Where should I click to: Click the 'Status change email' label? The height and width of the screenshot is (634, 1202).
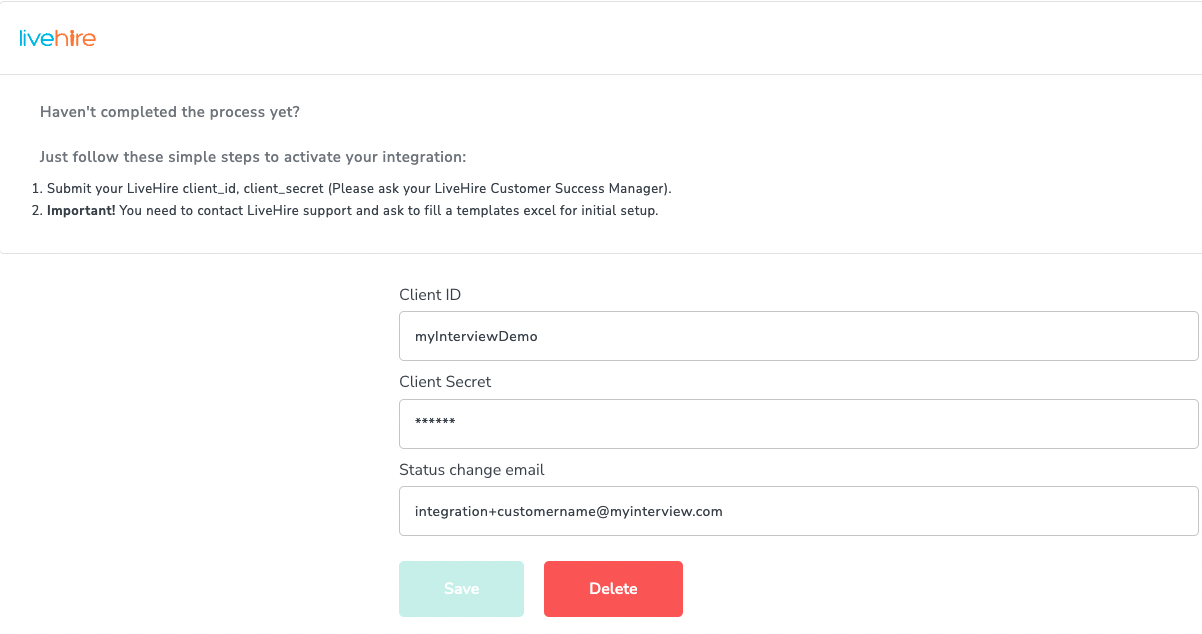(471, 470)
